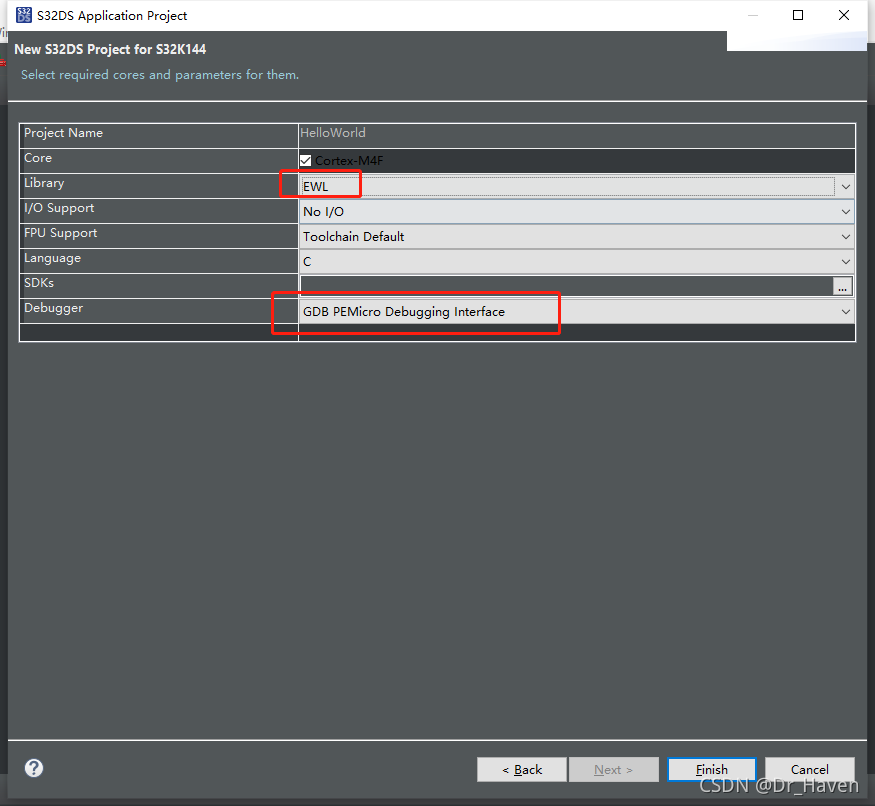Image resolution: width=875 pixels, height=806 pixels.
Task: Click the disabled Next button
Action: [x=613, y=770]
